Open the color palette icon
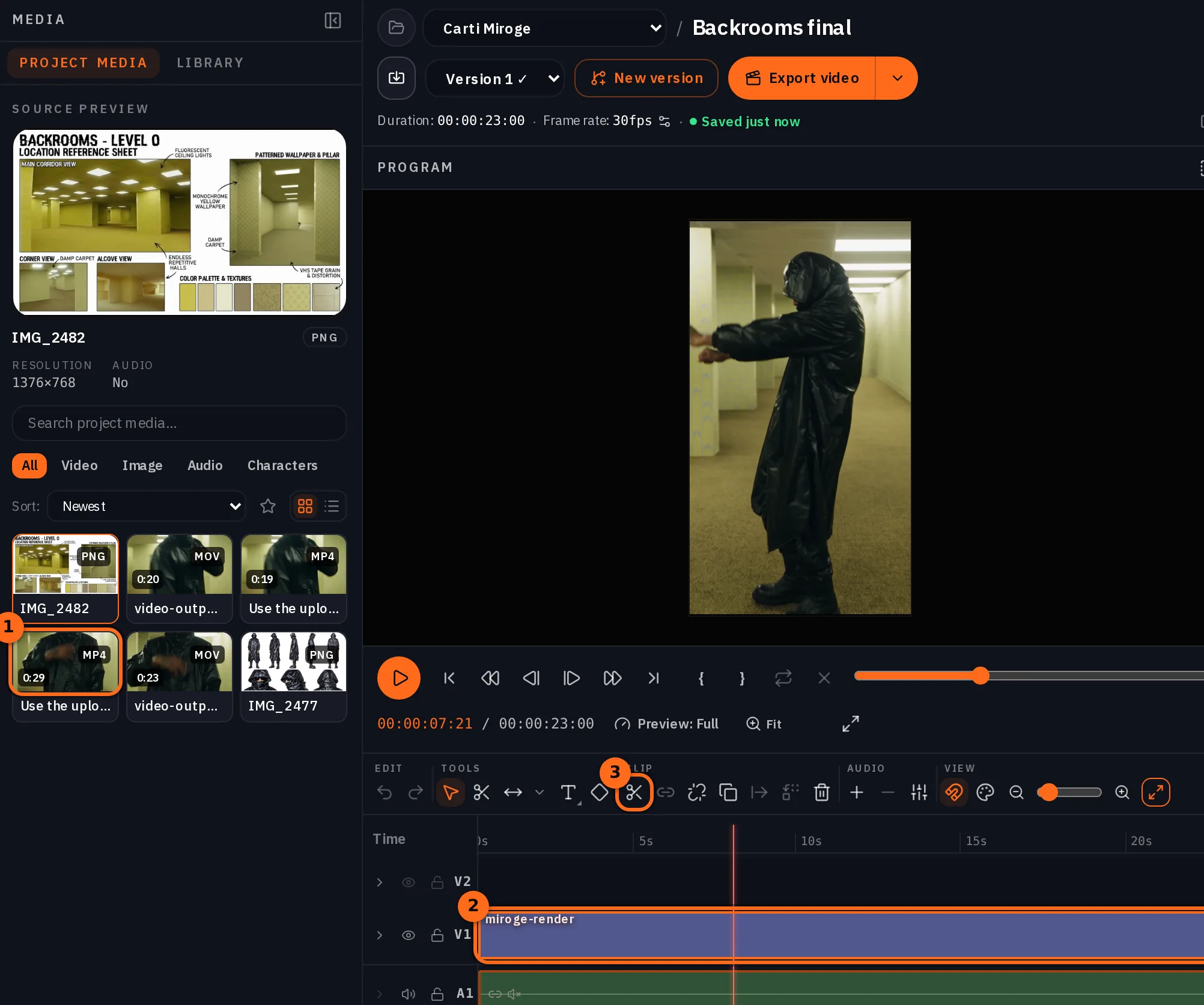The height and width of the screenshot is (1005, 1204). coord(985,792)
